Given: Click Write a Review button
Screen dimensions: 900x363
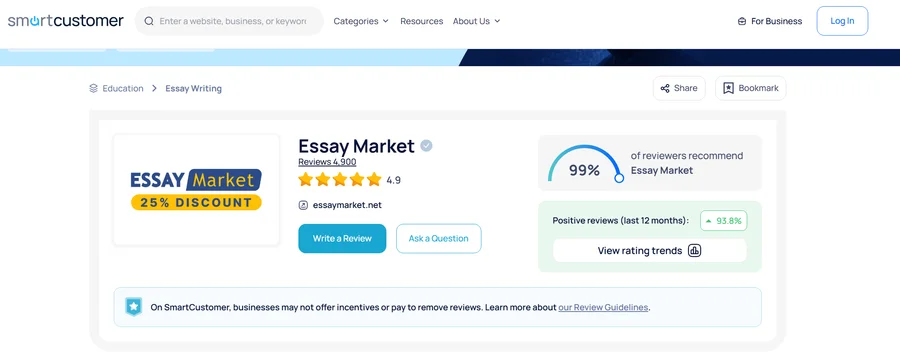Looking at the screenshot, I should [342, 238].
